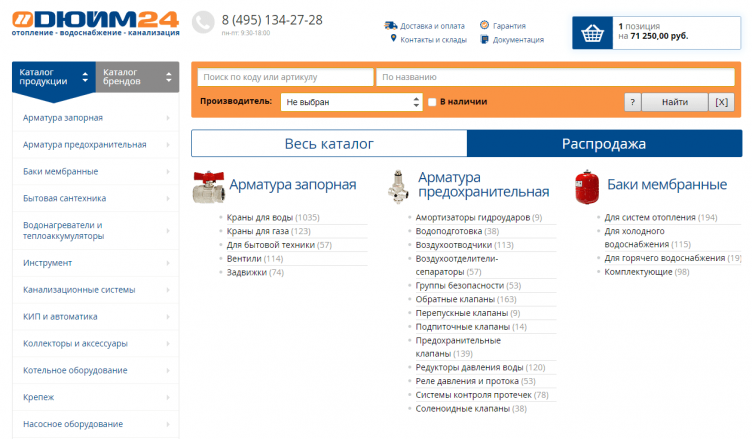Expand 'Инструмент' sidebar arrow
This screenshot has height=439, width=752.
coord(168,263)
